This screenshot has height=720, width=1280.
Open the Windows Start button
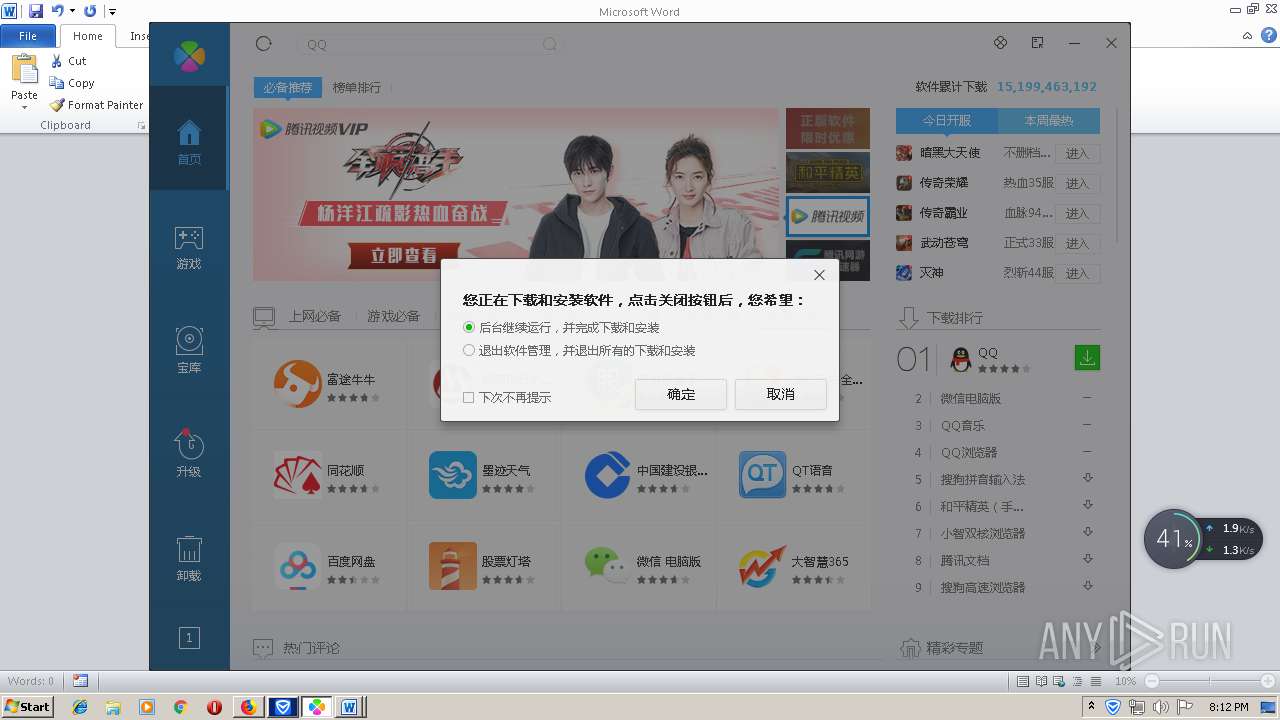pos(28,707)
